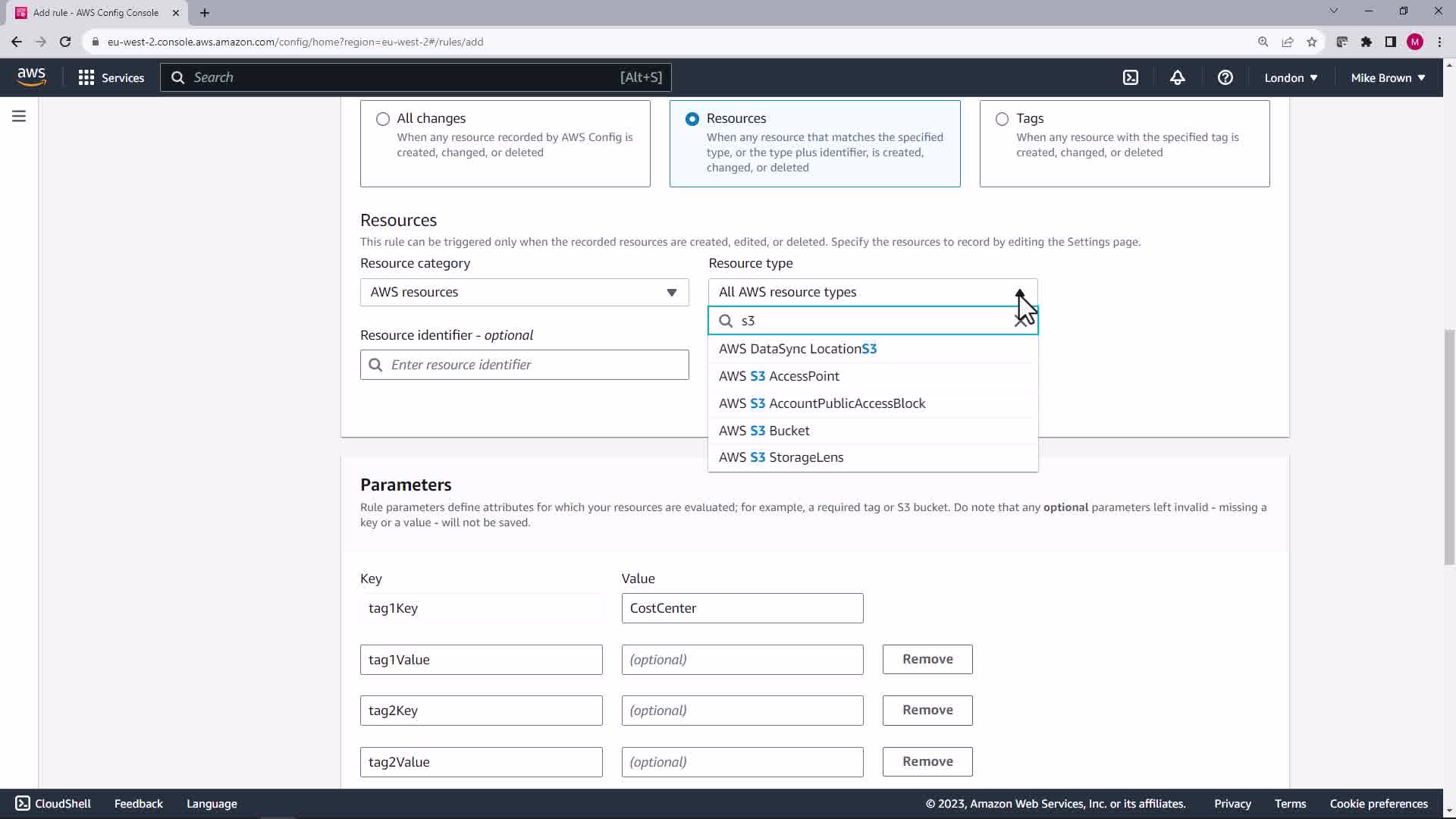
Task: Clear the s3 filter text
Action: [x=1021, y=322]
